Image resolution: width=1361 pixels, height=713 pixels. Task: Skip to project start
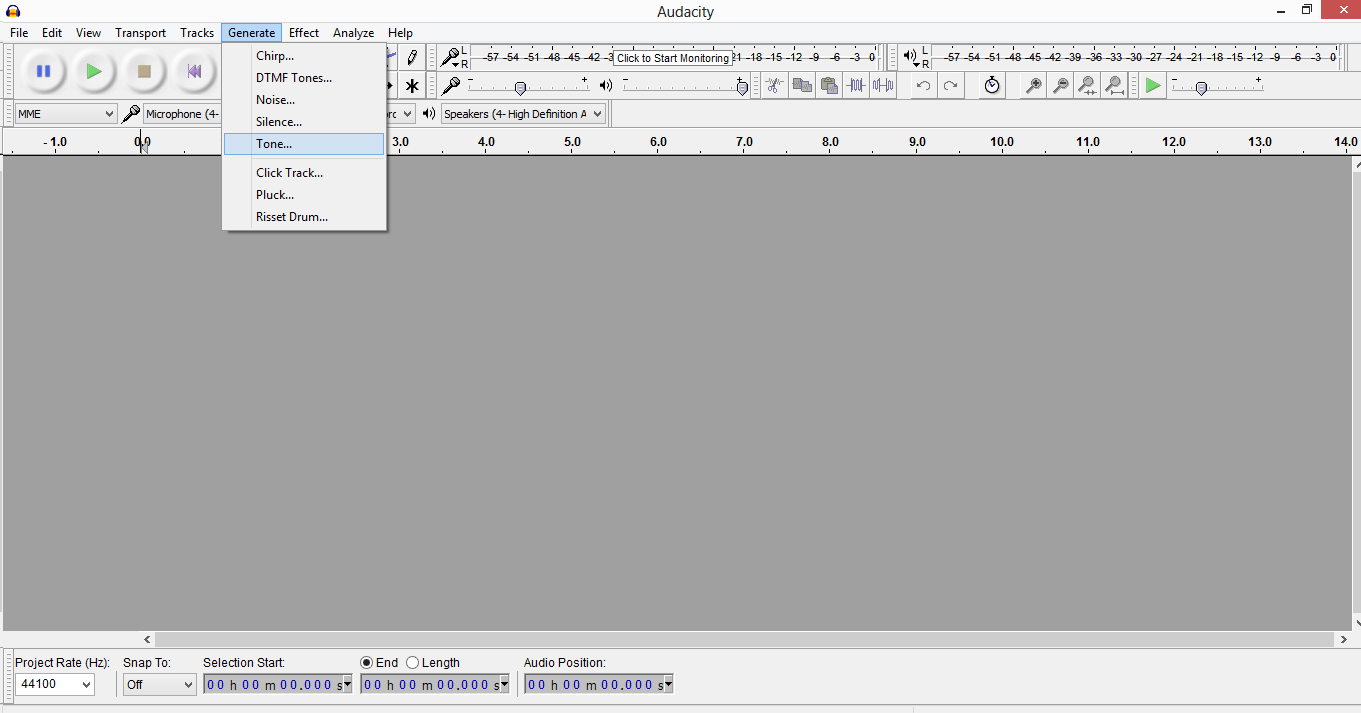tap(194, 71)
